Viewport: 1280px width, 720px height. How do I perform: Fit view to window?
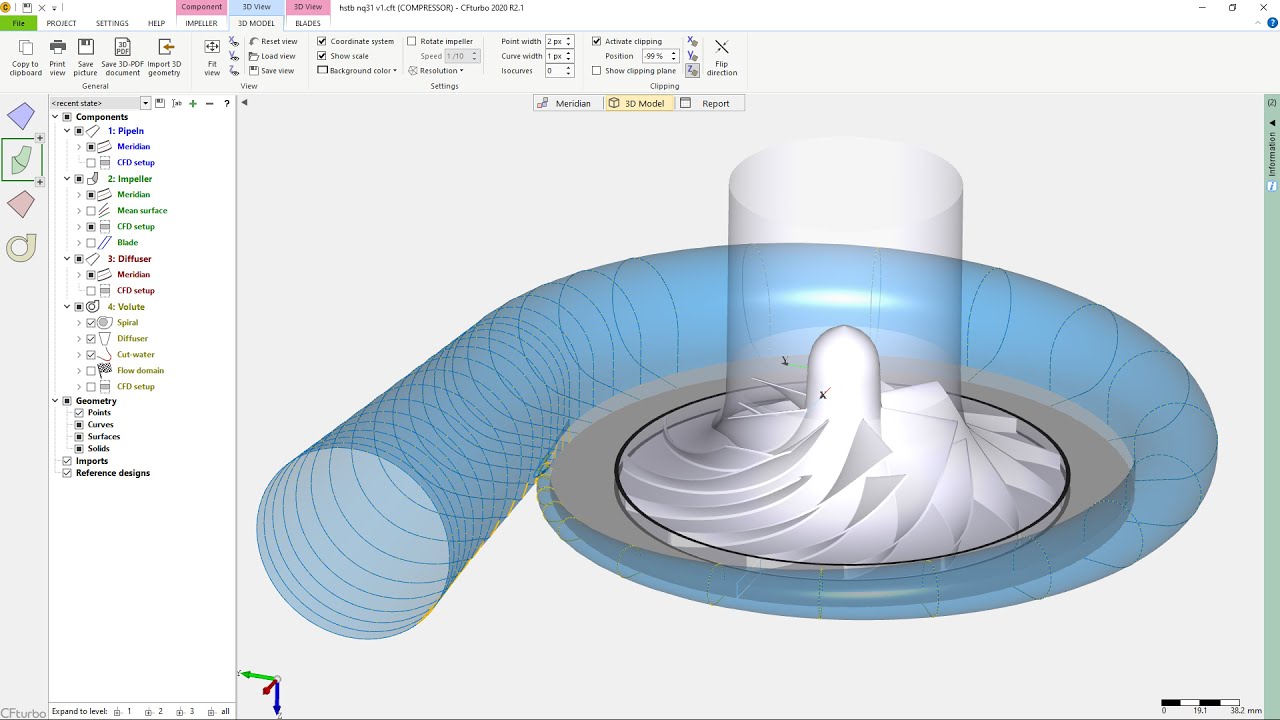212,57
